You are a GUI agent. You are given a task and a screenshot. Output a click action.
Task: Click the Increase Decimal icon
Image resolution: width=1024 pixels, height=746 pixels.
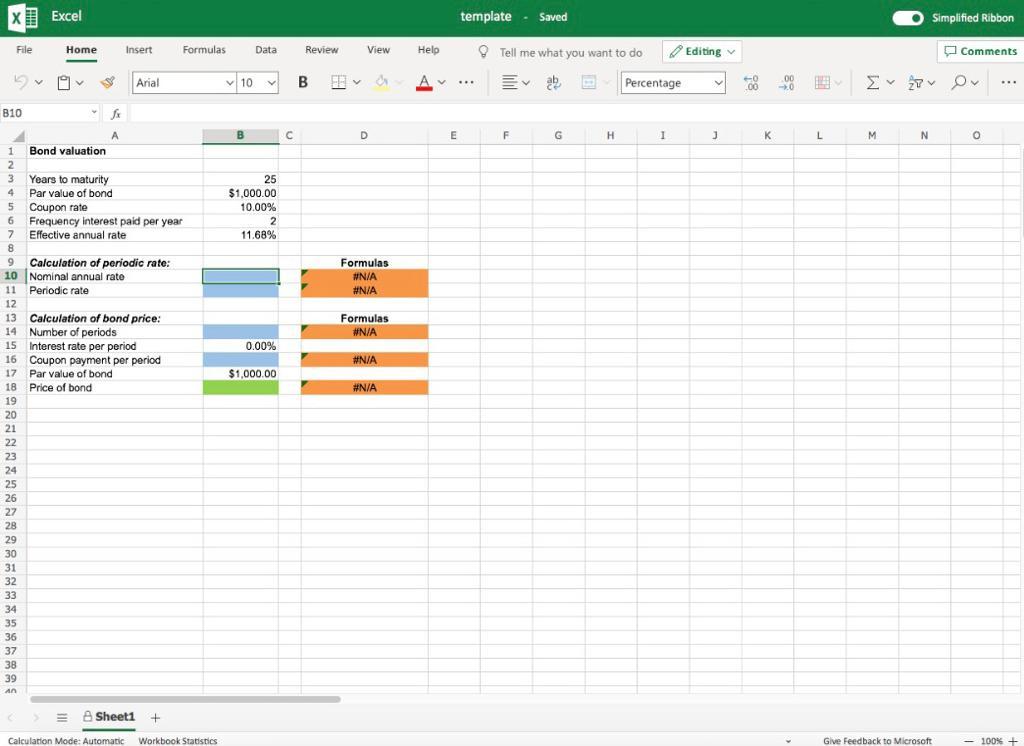[x=751, y=82]
